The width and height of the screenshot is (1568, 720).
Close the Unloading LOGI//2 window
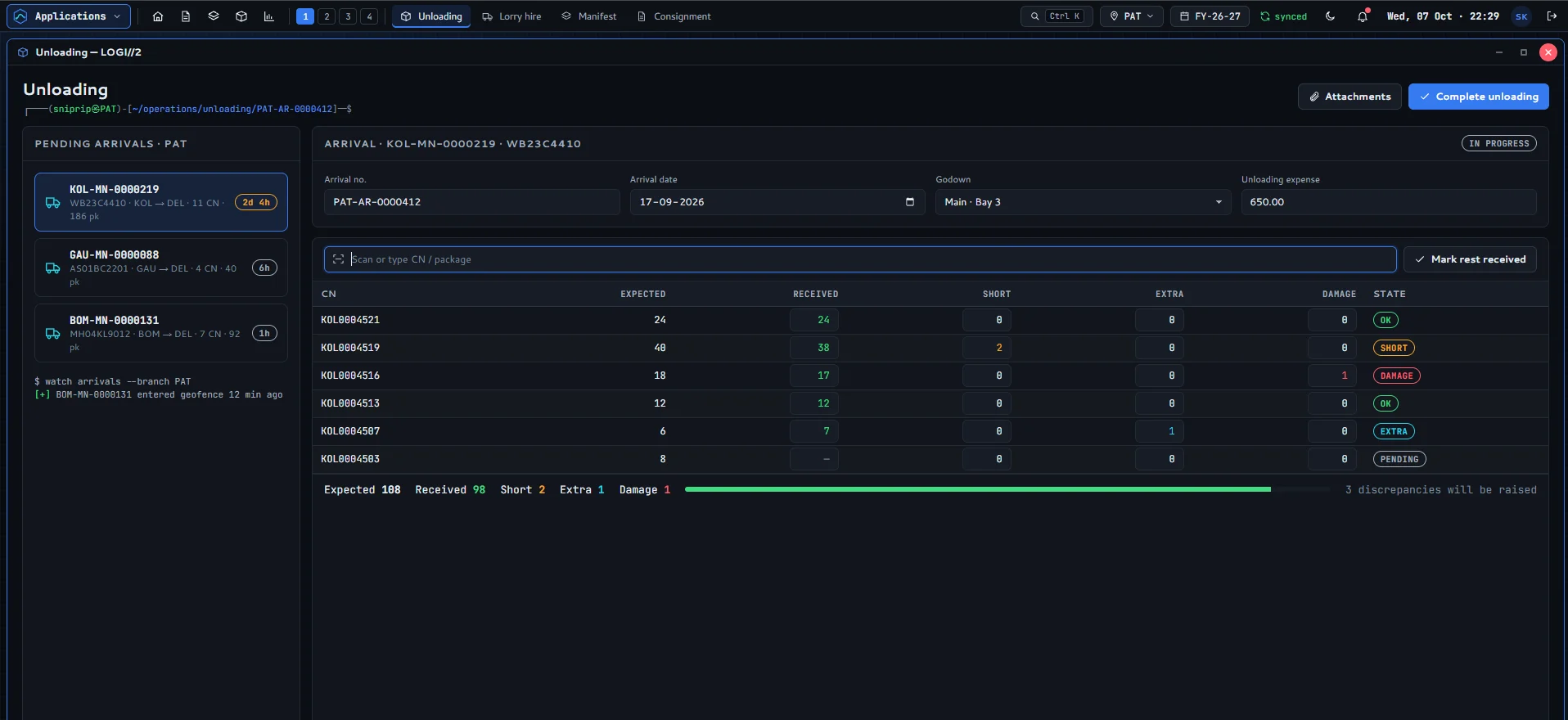point(1548,52)
